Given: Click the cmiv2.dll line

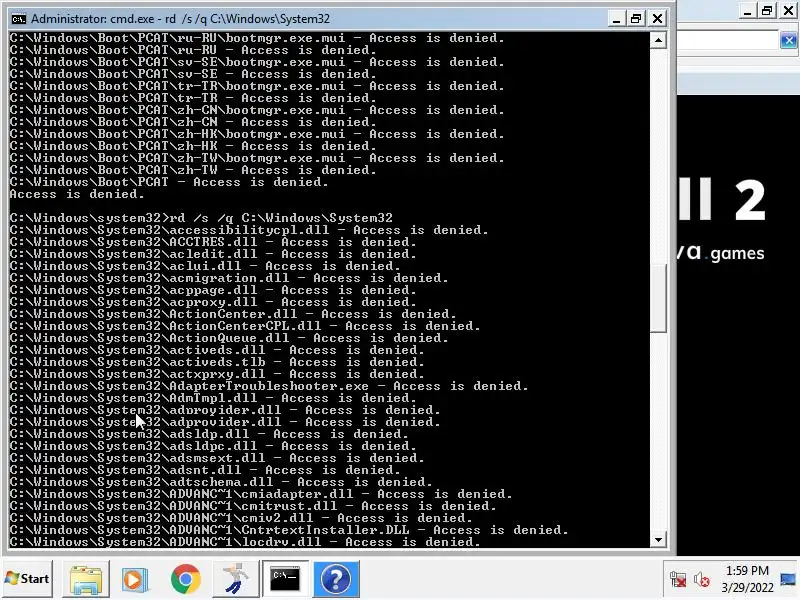Looking at the screenshot, I should click(x=241, y=518).
